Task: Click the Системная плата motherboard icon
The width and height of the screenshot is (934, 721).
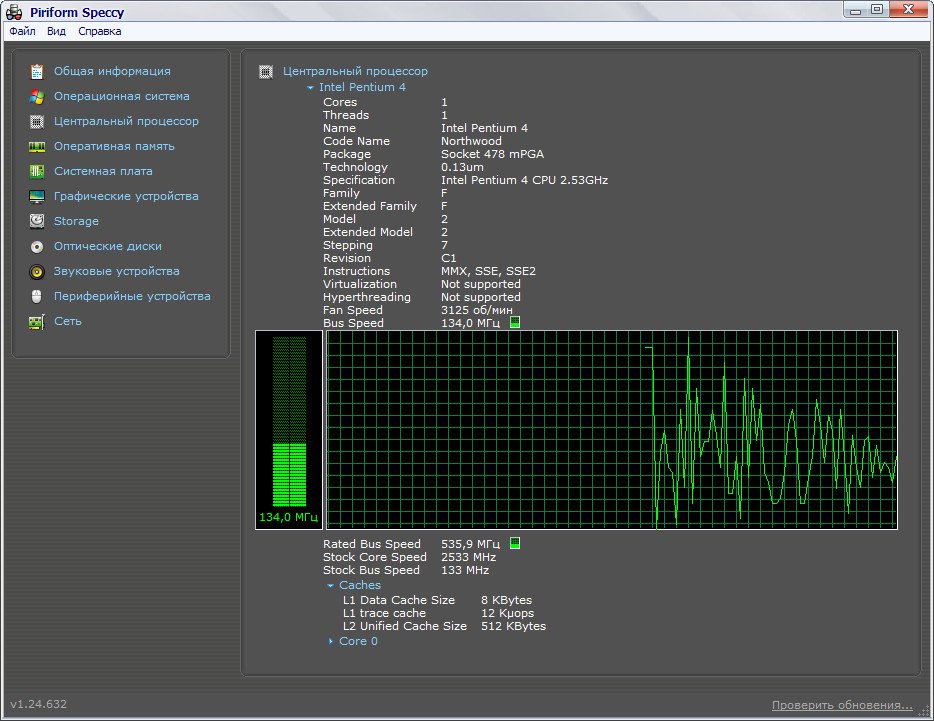Action: tap(37, 172)
